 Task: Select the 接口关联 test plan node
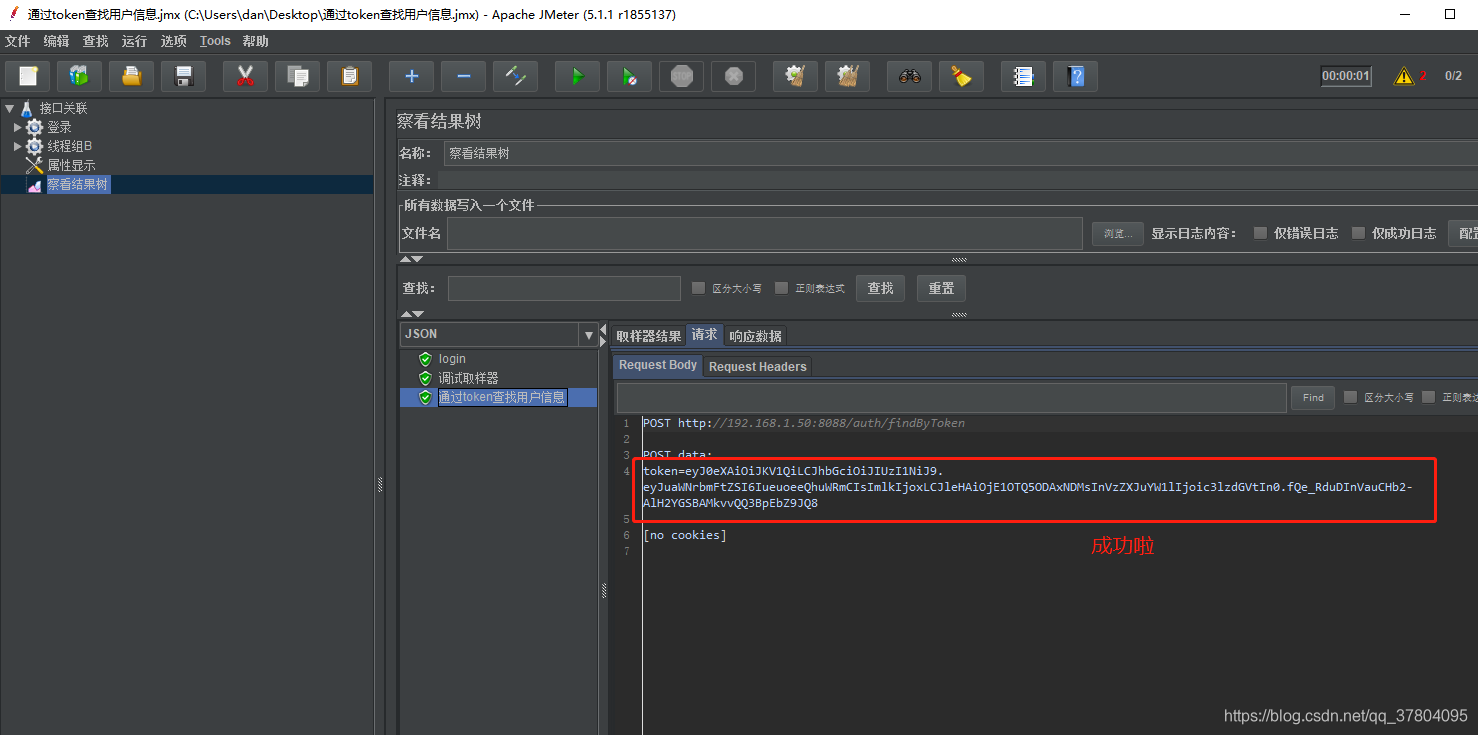coord(64,108)
